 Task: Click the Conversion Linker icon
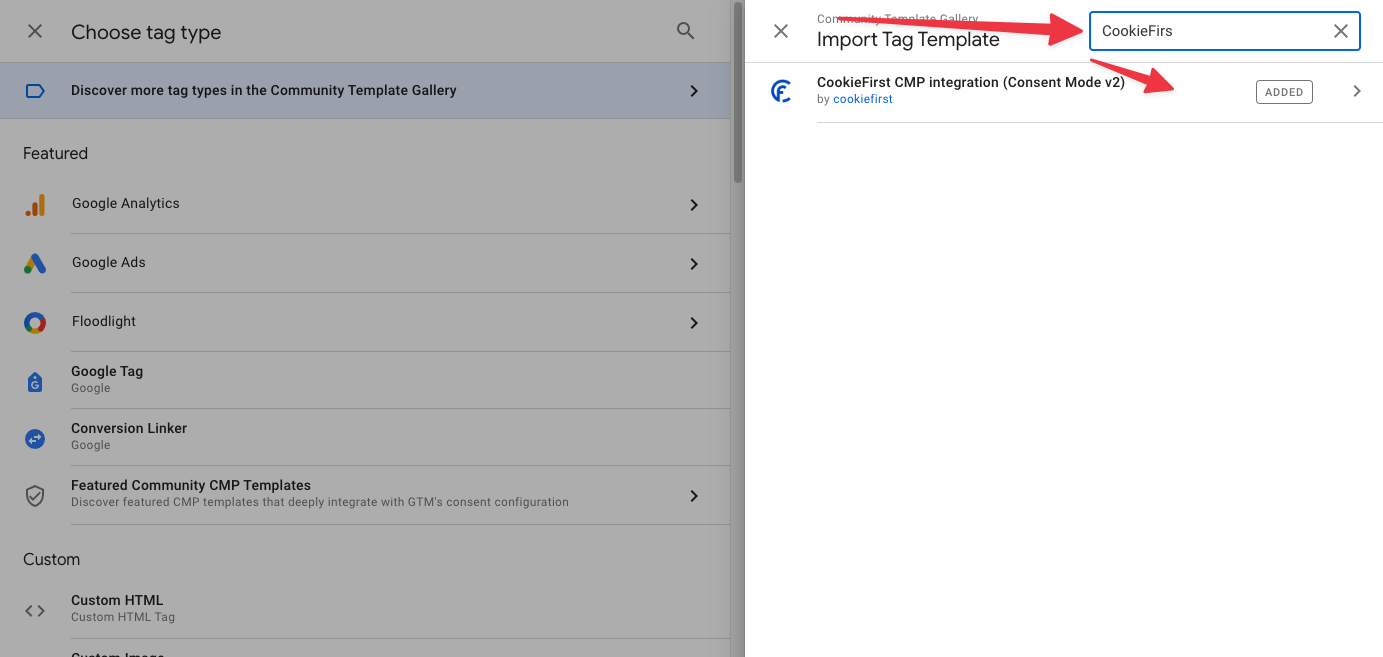pyautogui.click(x=35, y=438)
